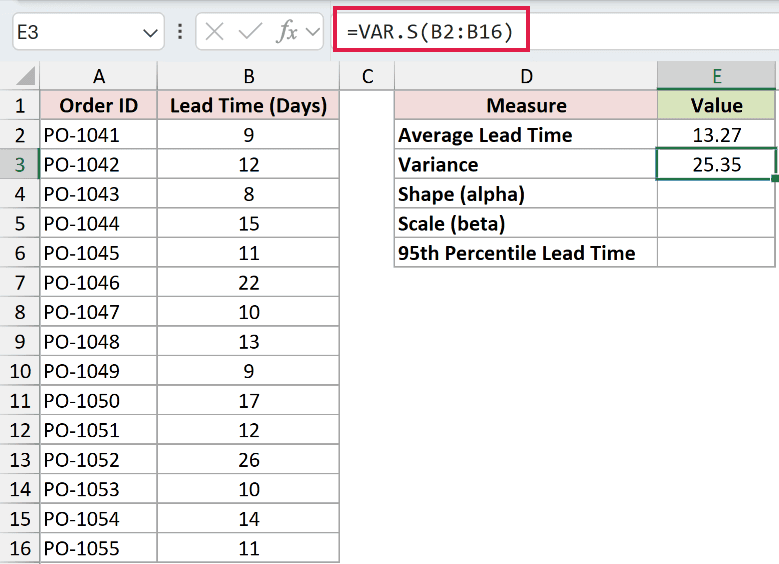Select cell PO-1053
Viewport: 779px width, 564px height.
[x=98, y=489]
